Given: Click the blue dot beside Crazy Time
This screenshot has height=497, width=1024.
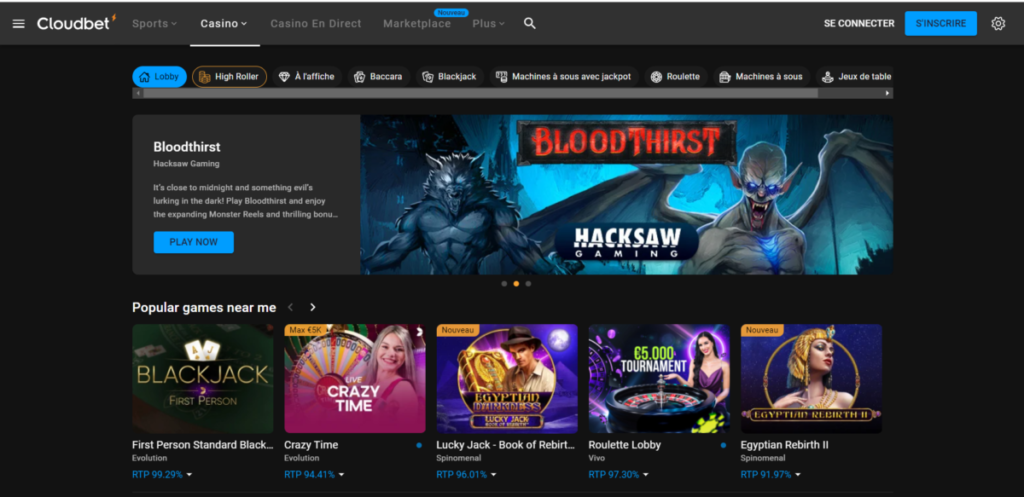Looking at the screenshot, I should (x=419, y=445).
